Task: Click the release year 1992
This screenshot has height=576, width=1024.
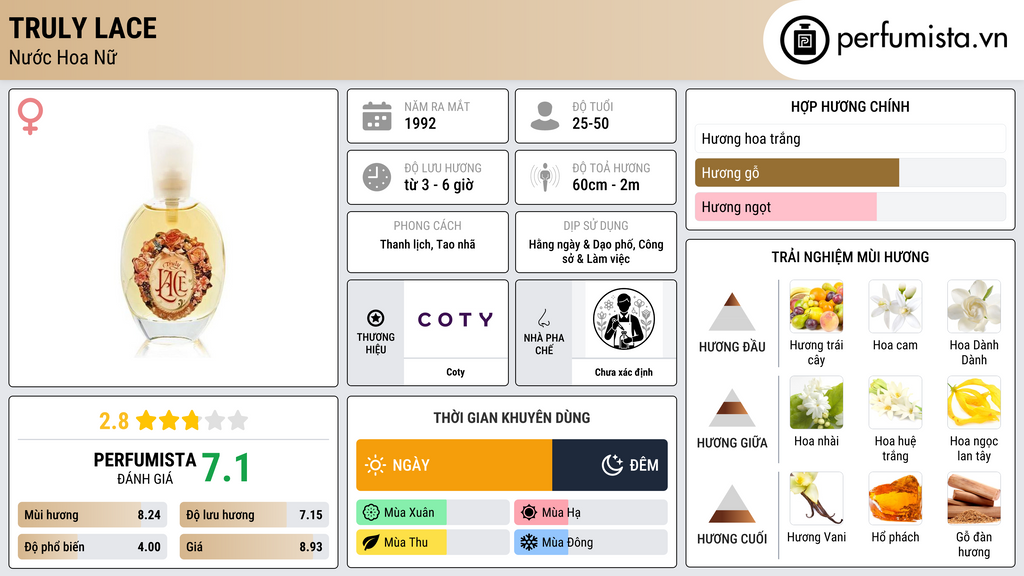Action: pyautogui.click(x=420, y=123)
